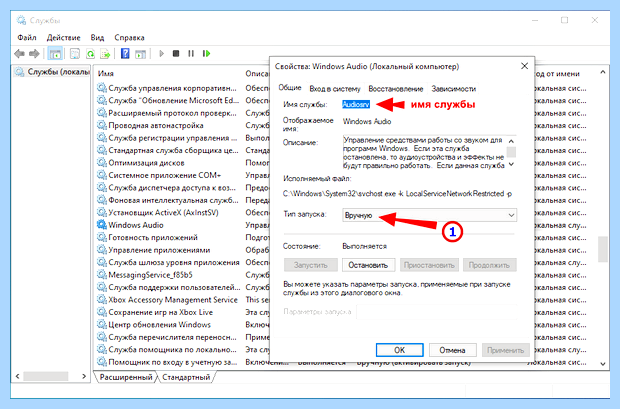Screen dimensions: 620x409
Task: Click the highlighted Audiosrv service name field
Action: click(x=356, y=104)
